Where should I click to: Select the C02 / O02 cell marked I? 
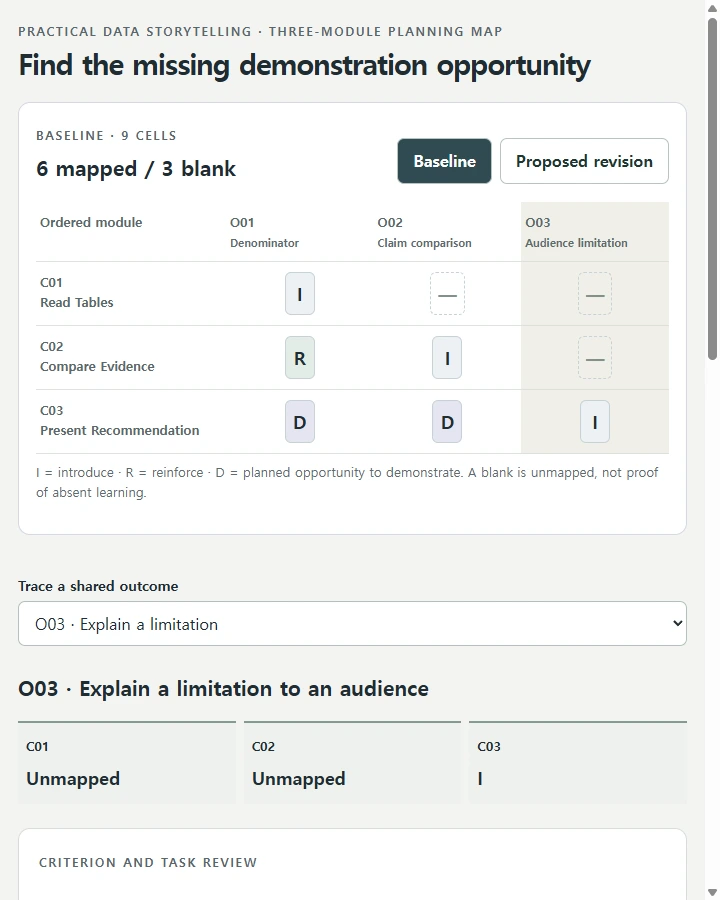point(447,358)
